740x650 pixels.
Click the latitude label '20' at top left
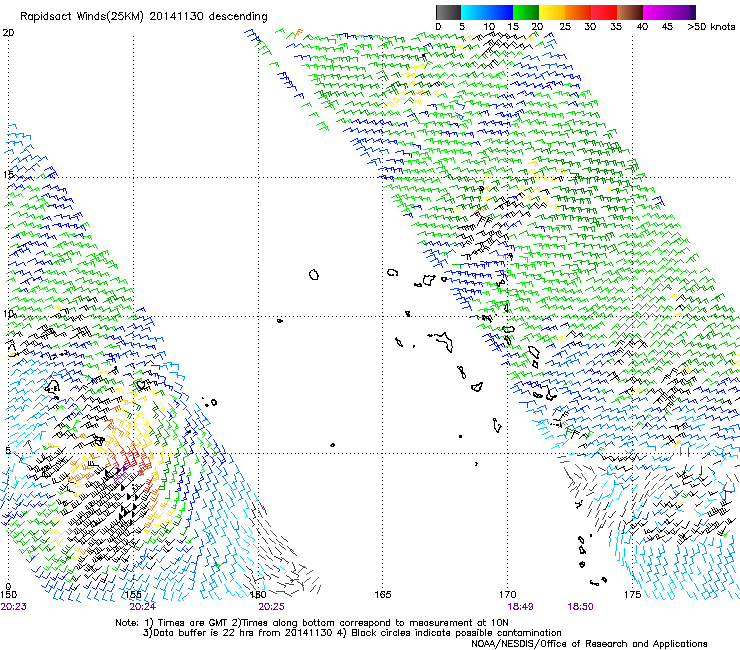tap(8, 33)
